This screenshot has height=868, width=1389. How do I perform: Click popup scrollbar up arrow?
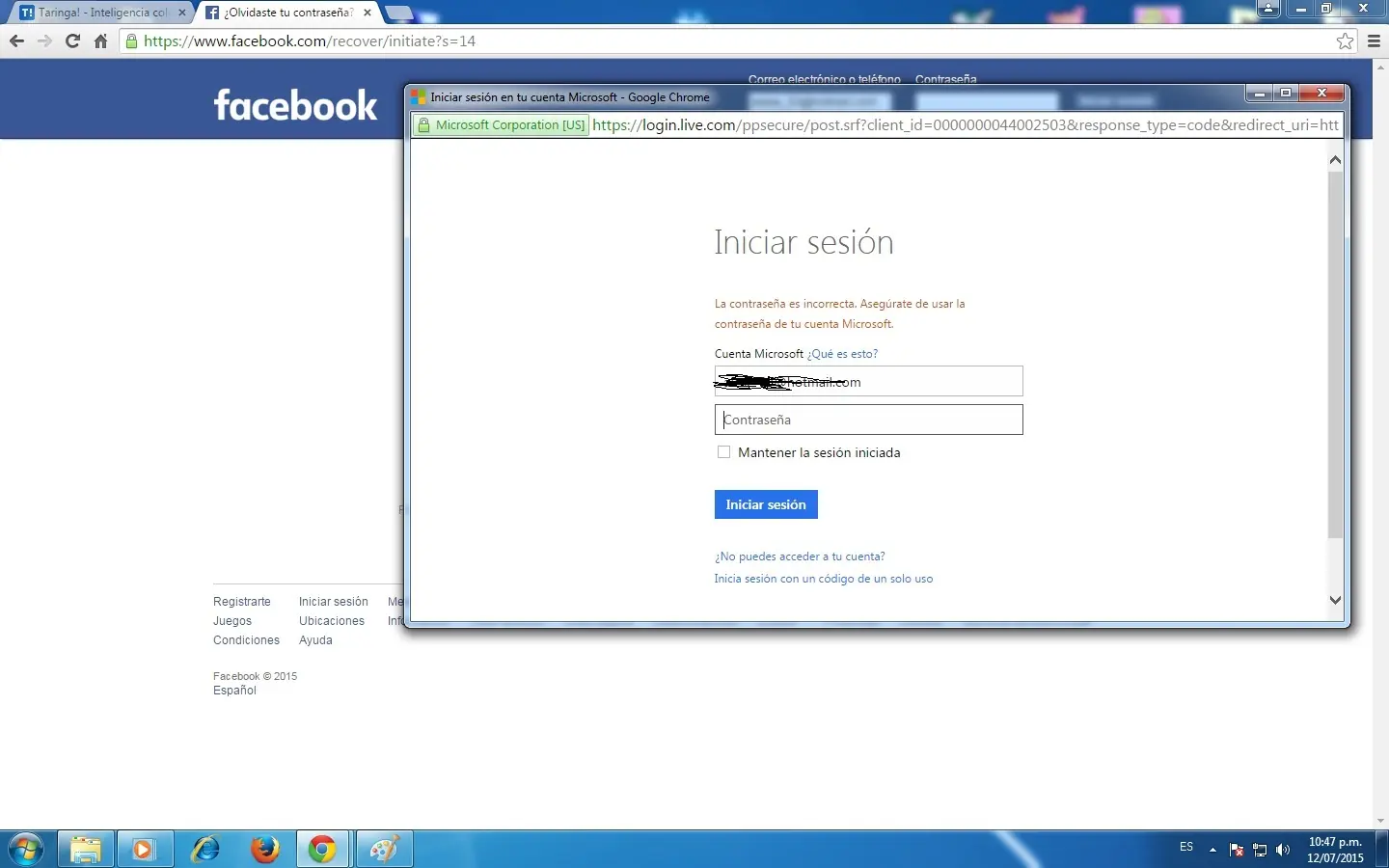coord(1335,160)
